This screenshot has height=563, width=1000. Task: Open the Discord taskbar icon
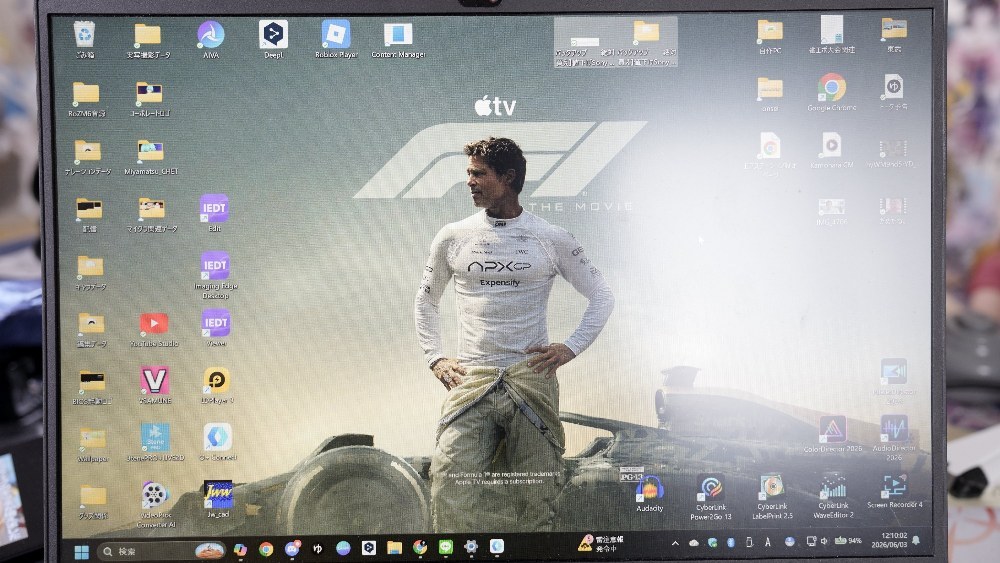[292, 549]
